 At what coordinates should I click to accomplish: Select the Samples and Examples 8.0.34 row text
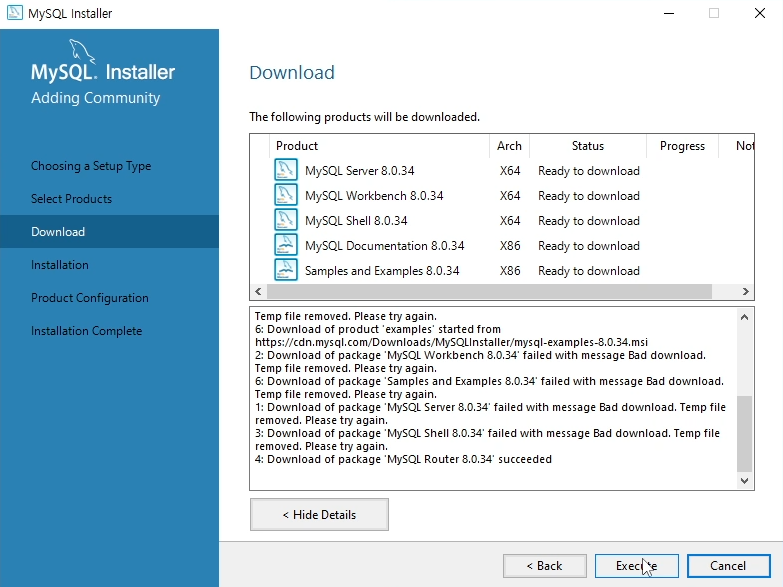382,271
